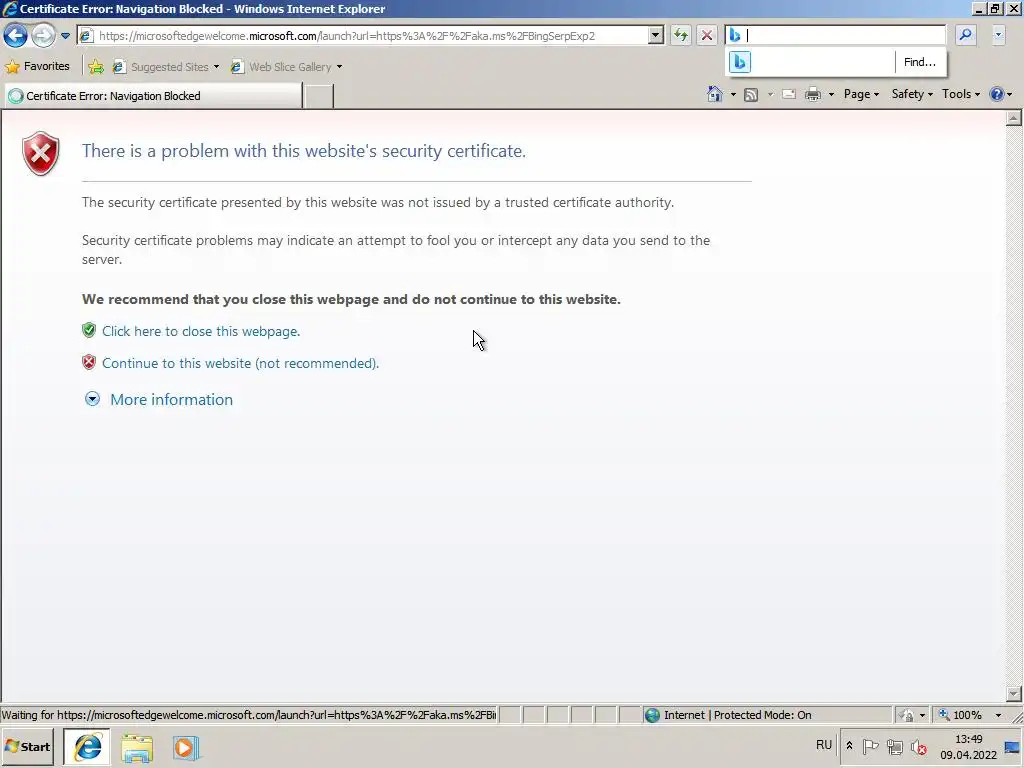
Task: Click Continue to this website (not recommended)
Action: pyautogui.click(x=240, y=363)
